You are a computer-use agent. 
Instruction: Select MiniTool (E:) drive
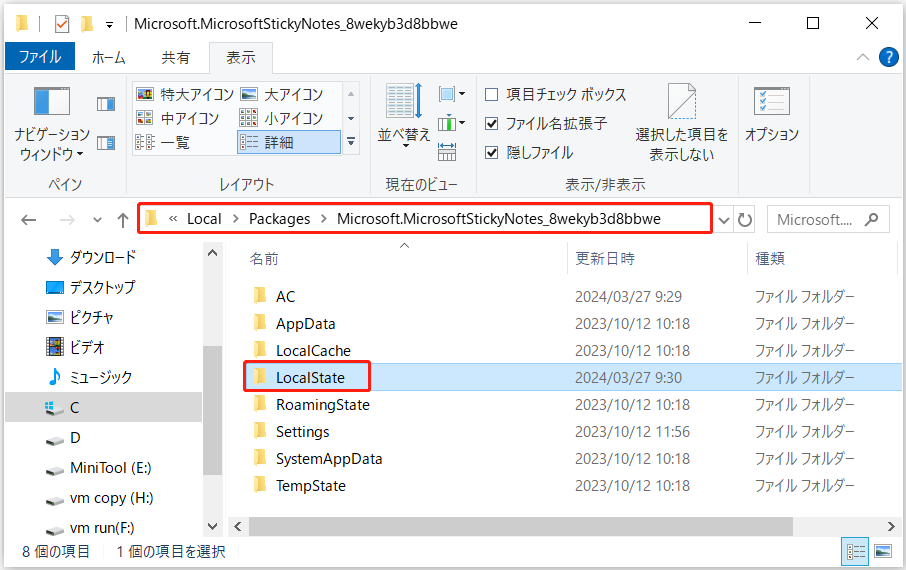coord(110,468)
